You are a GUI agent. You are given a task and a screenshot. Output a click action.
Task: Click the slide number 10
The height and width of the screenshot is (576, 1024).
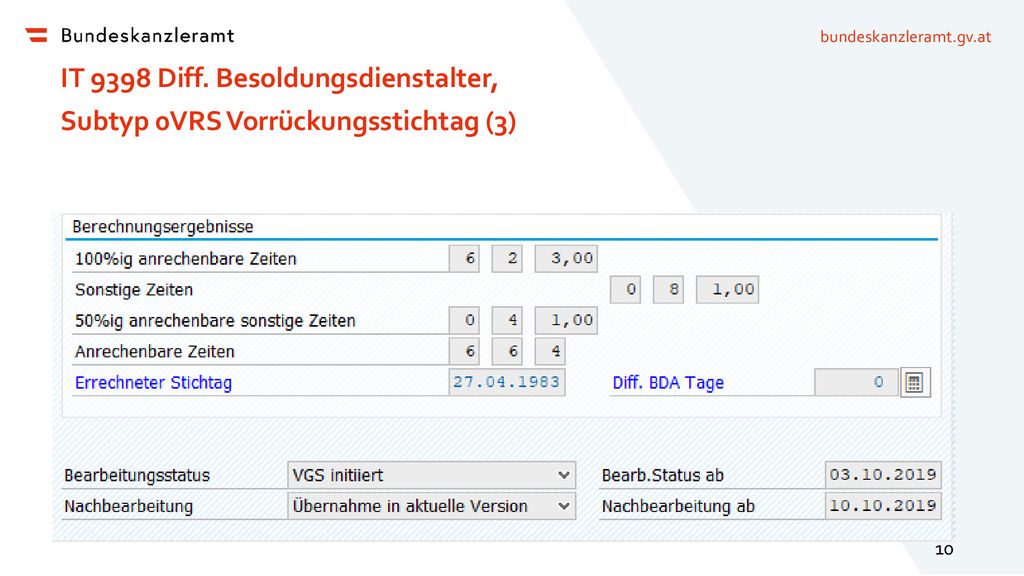click(944, 550)
